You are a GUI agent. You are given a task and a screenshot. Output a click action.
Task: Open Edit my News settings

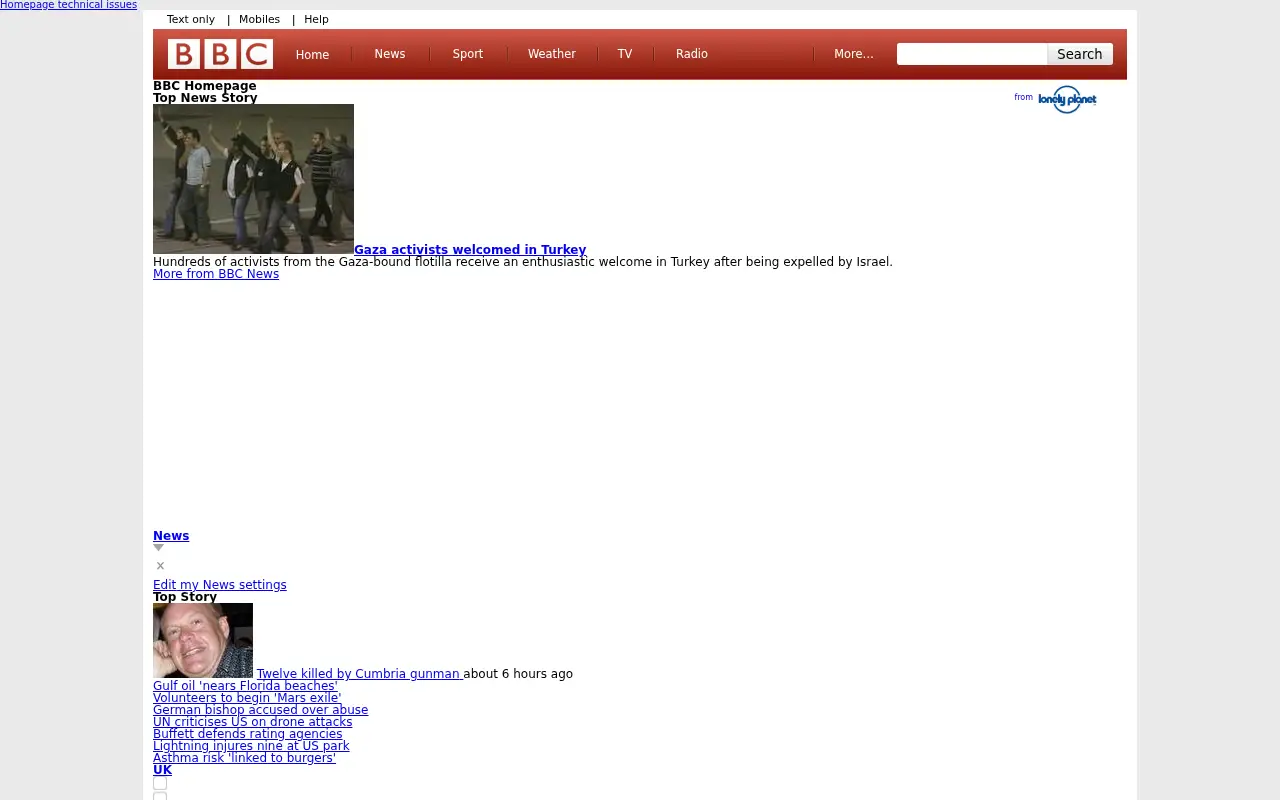click(220, 585)
